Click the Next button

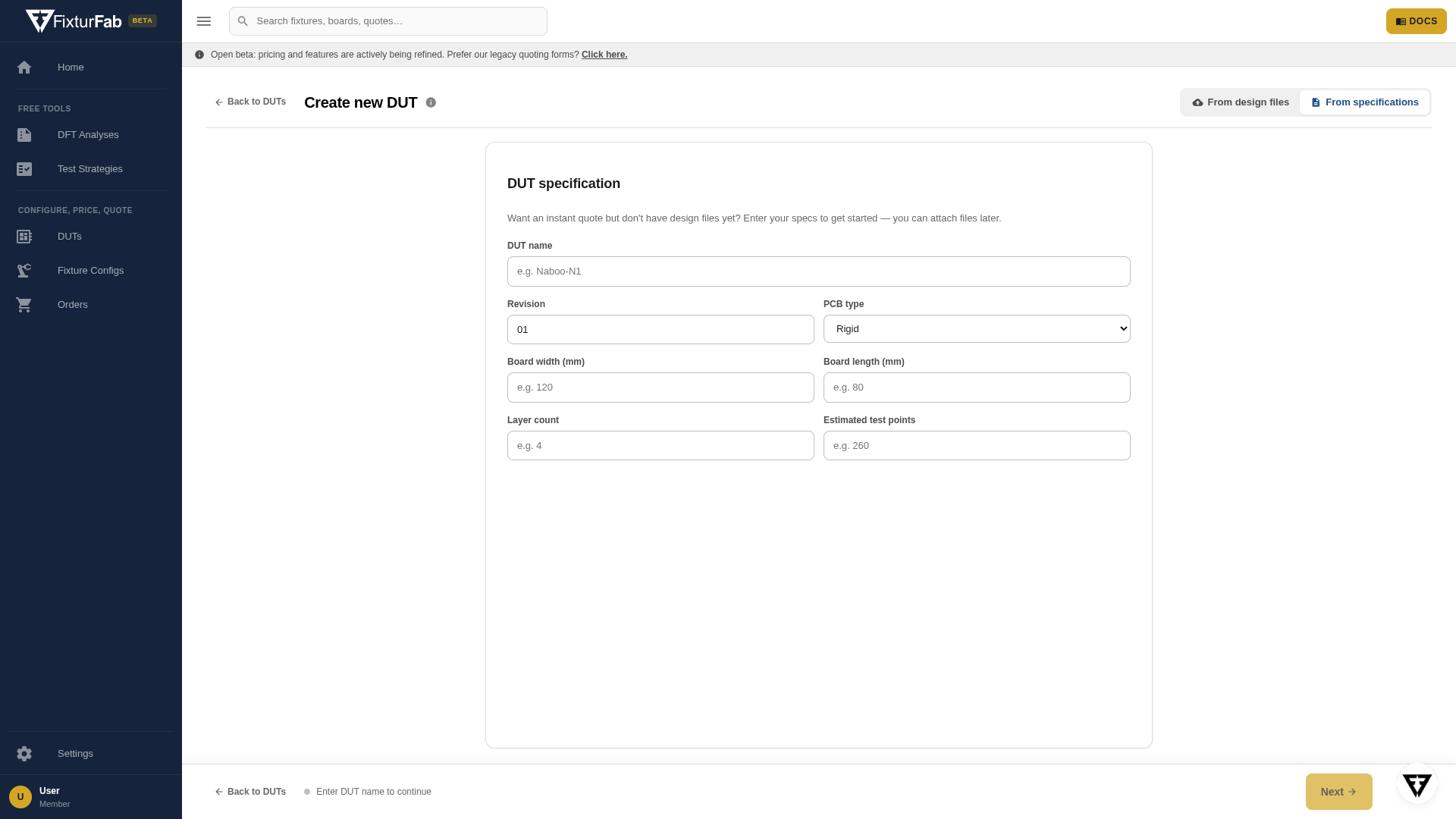1339,792
